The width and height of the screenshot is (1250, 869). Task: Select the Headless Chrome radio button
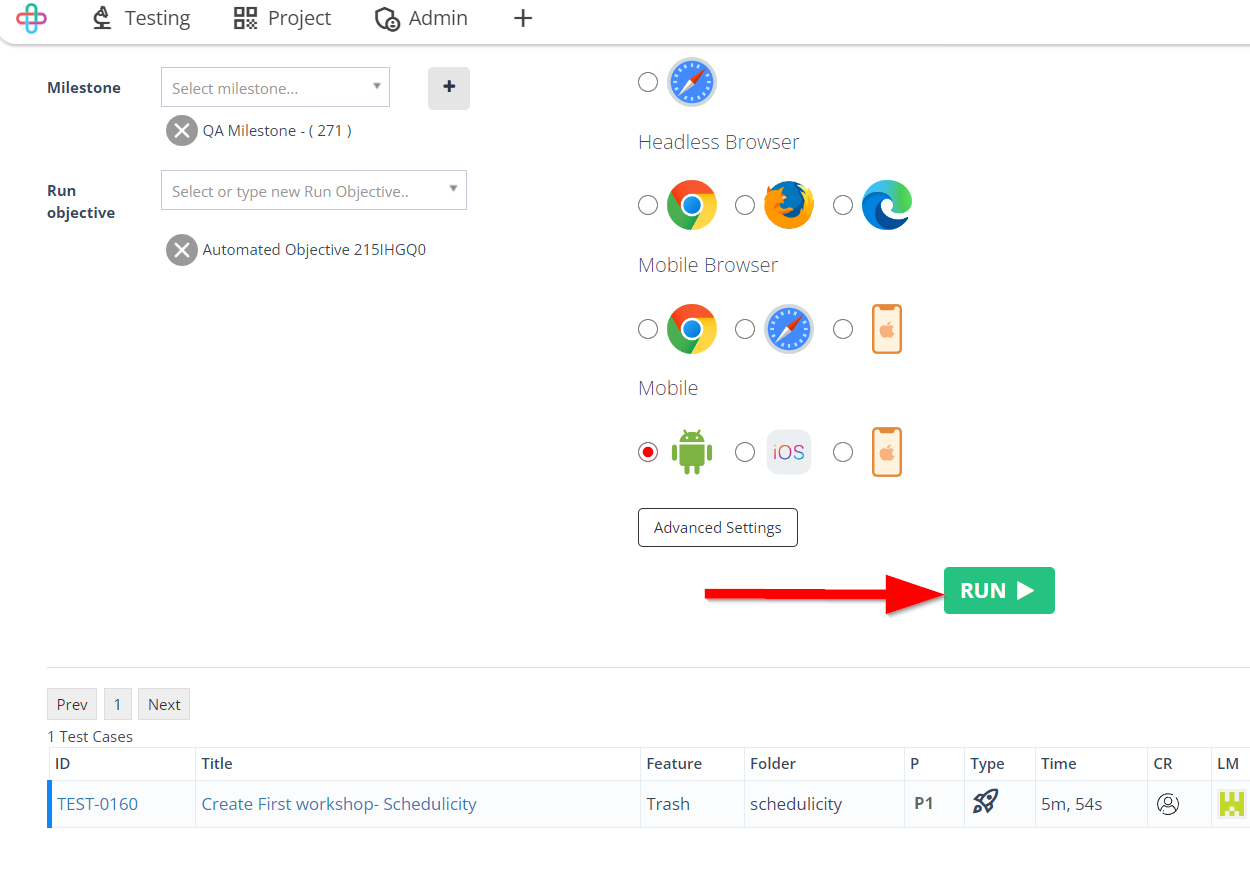click(648, 205)
